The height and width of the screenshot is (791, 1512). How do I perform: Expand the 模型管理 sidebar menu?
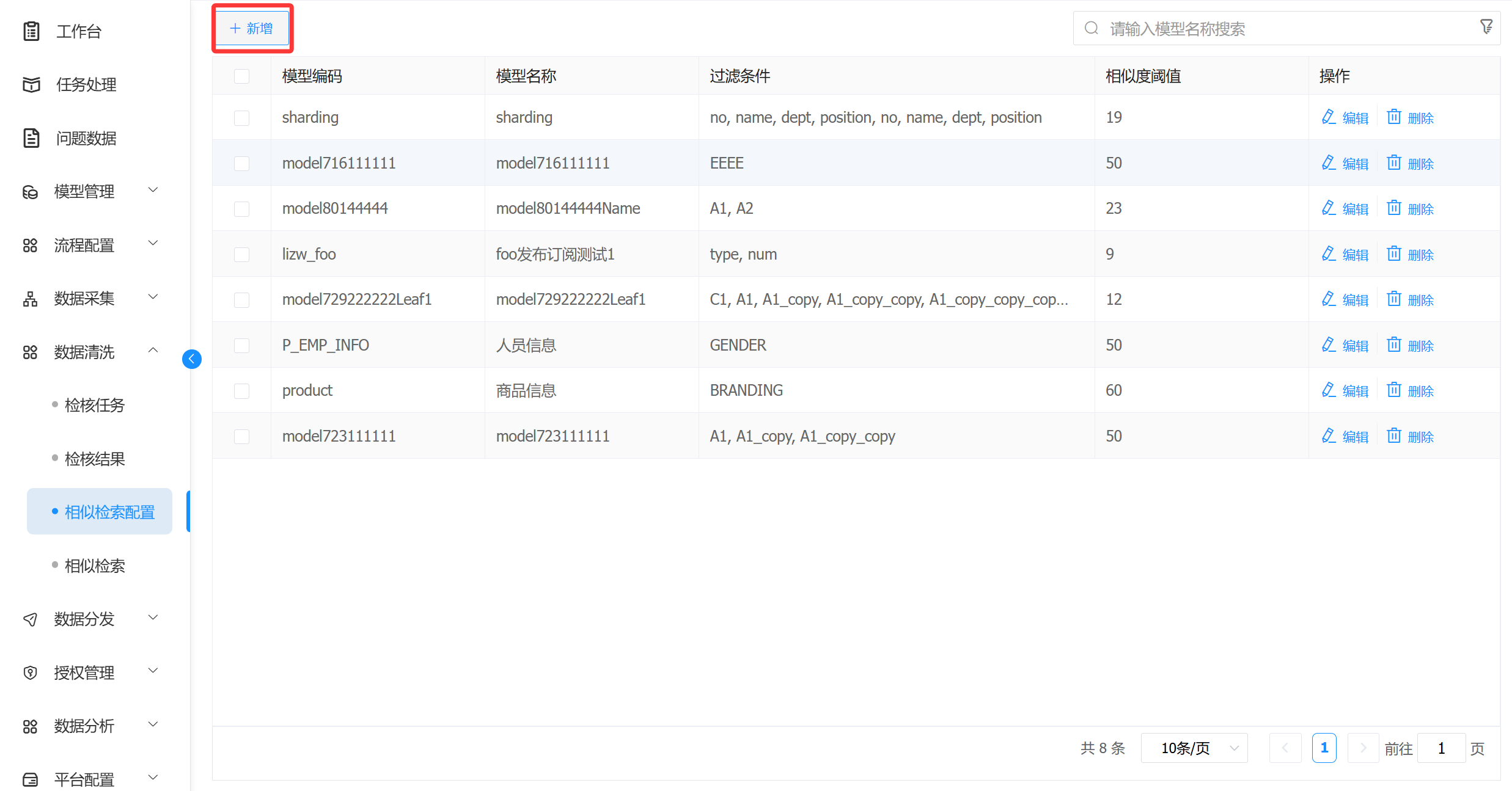92,191
